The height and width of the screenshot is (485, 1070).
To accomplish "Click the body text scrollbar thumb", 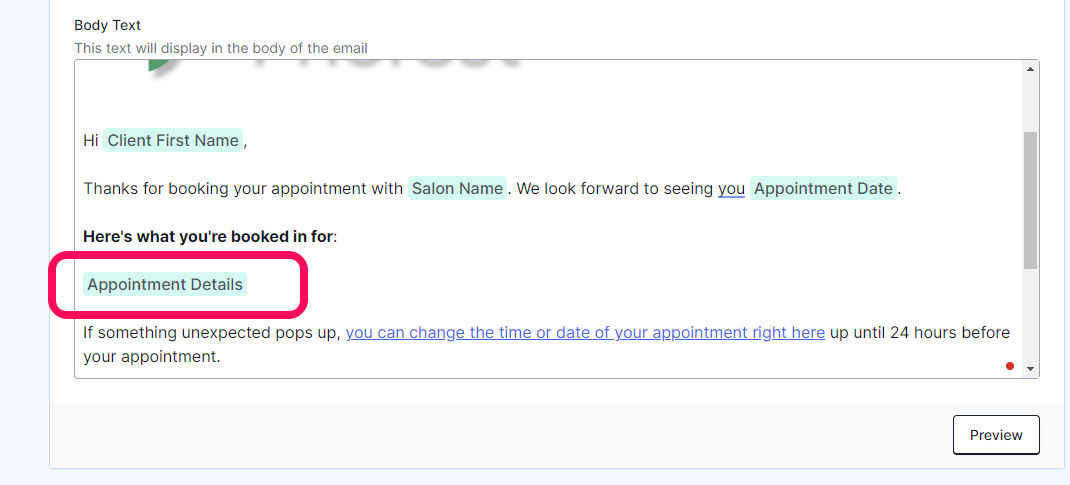I will 1030,200.
